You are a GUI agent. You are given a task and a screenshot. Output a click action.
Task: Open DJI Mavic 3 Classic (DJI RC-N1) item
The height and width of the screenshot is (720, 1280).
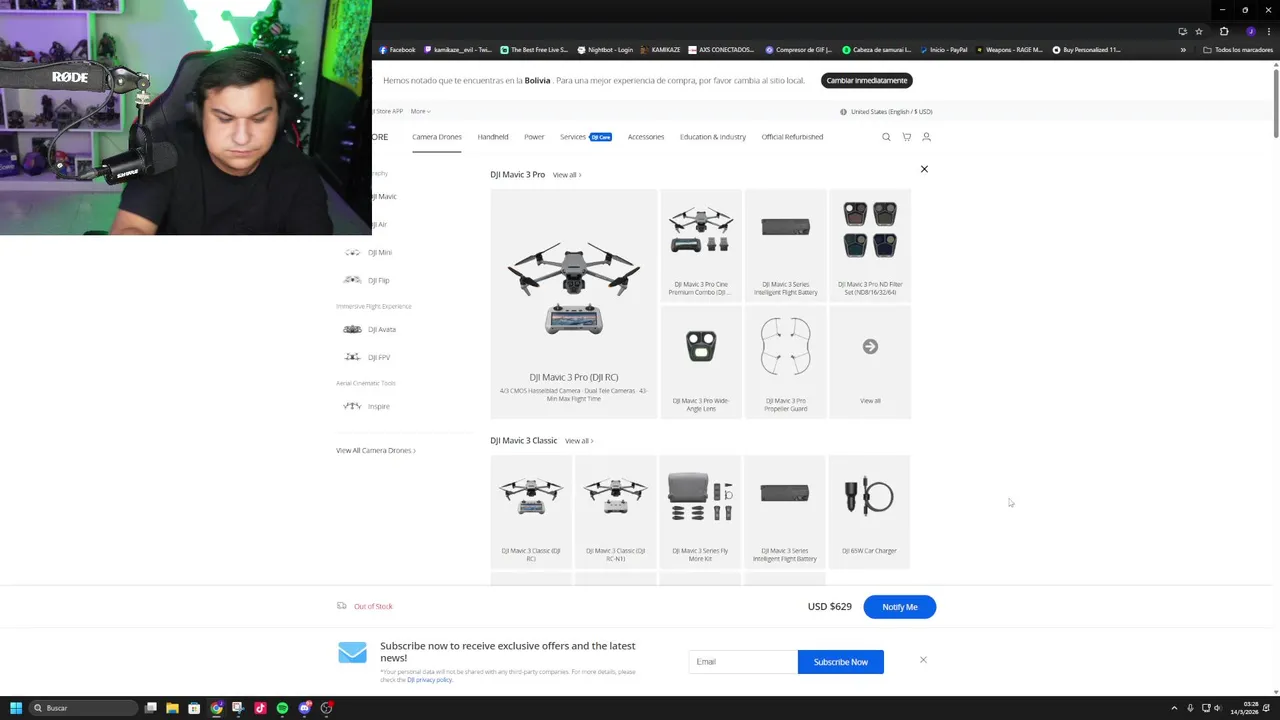point(615,512)
